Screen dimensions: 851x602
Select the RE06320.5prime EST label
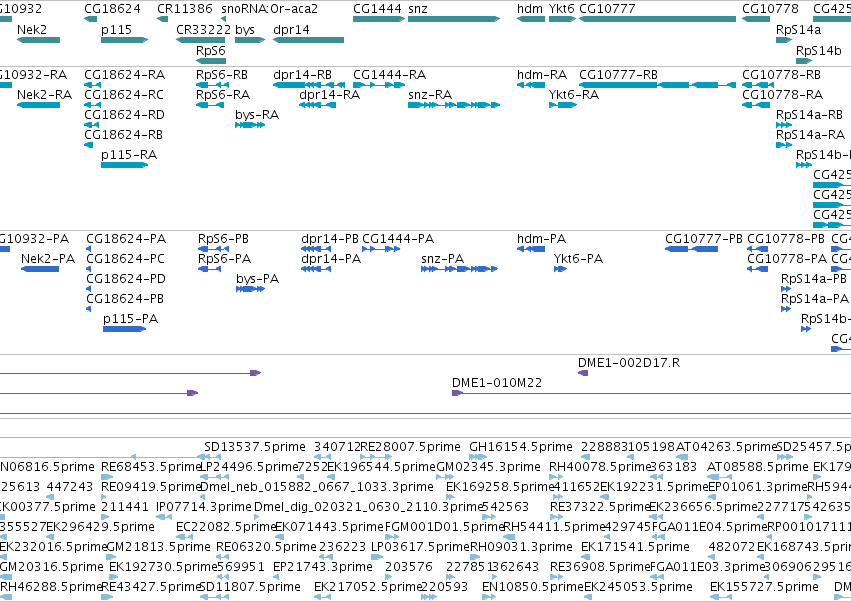click(266, 546)
